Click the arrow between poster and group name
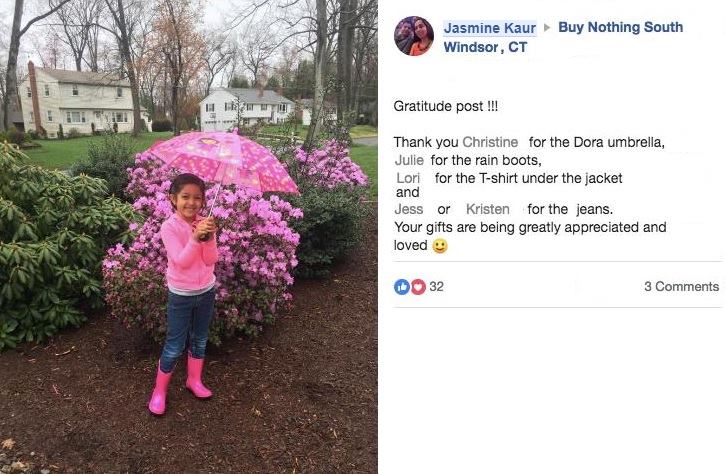The image size is (726, 474). [x=547, y=27]
